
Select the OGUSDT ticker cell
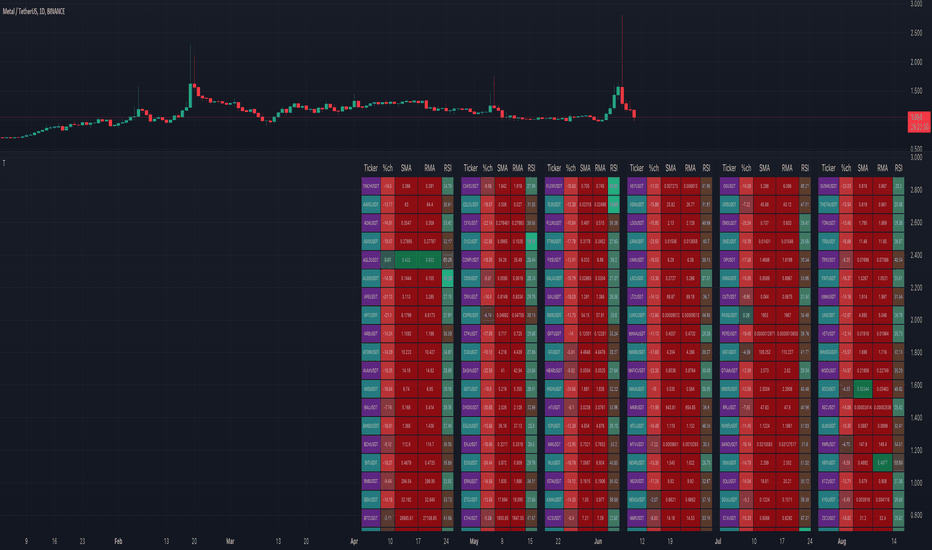(x=729, y=186)
